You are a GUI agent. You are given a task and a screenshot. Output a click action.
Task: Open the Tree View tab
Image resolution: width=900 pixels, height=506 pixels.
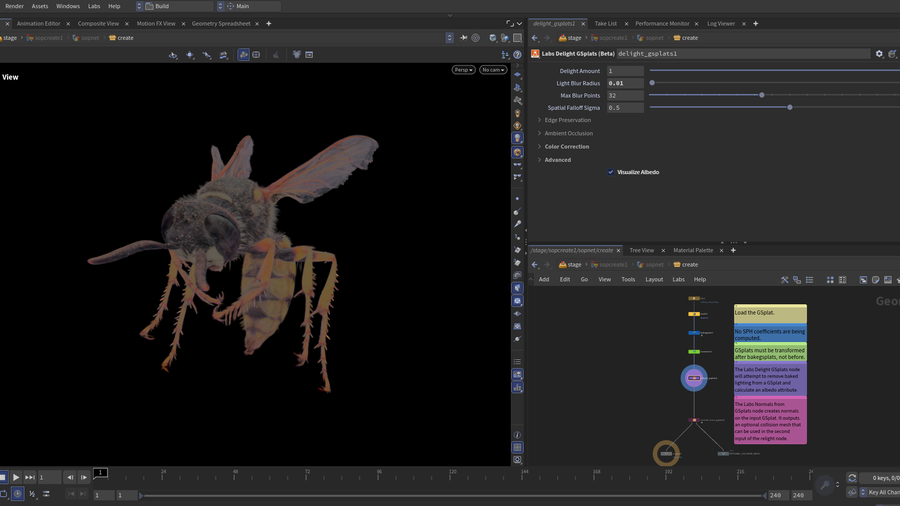[642, 250]
